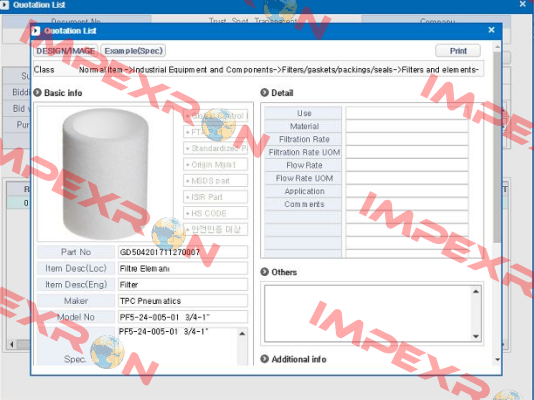
Task: Click the Spec field scroll-up arrow
Action: tap(242, 334)
